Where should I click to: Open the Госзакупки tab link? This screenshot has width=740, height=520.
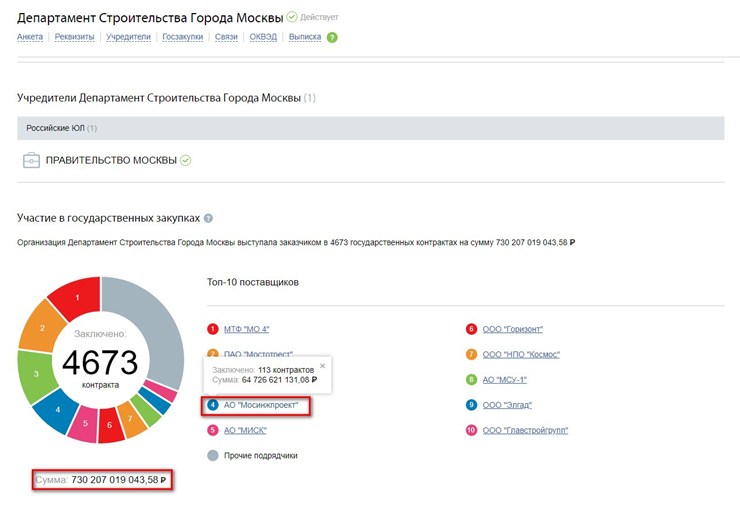[183, 37]
